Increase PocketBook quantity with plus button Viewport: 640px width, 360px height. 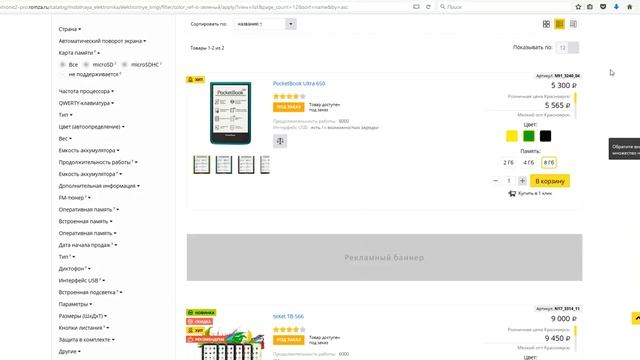point(522,180)
